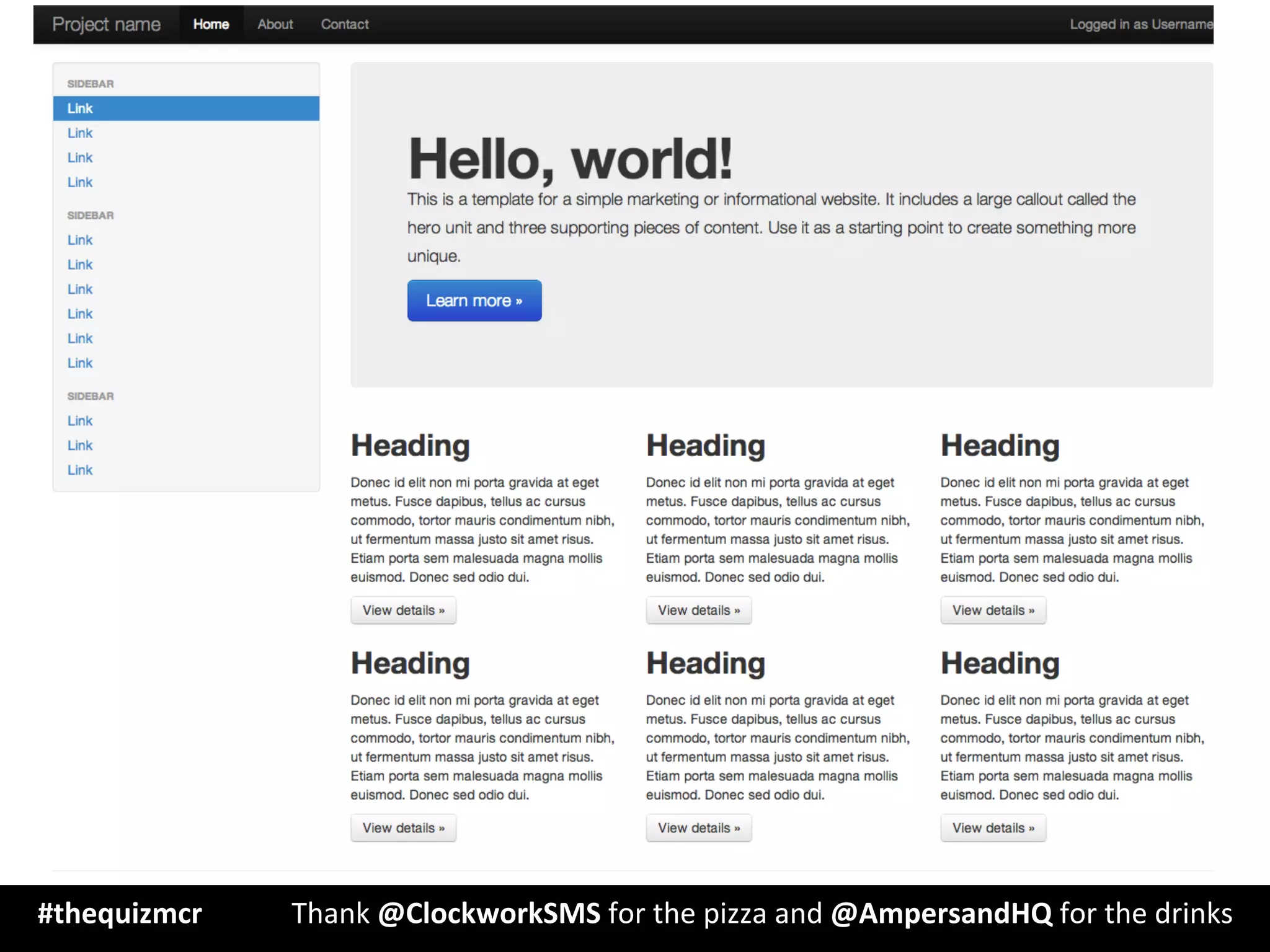This screenshot has height=952, width=1270.
Task: Open the About navbar item
Action: click(x=275, y=24)
